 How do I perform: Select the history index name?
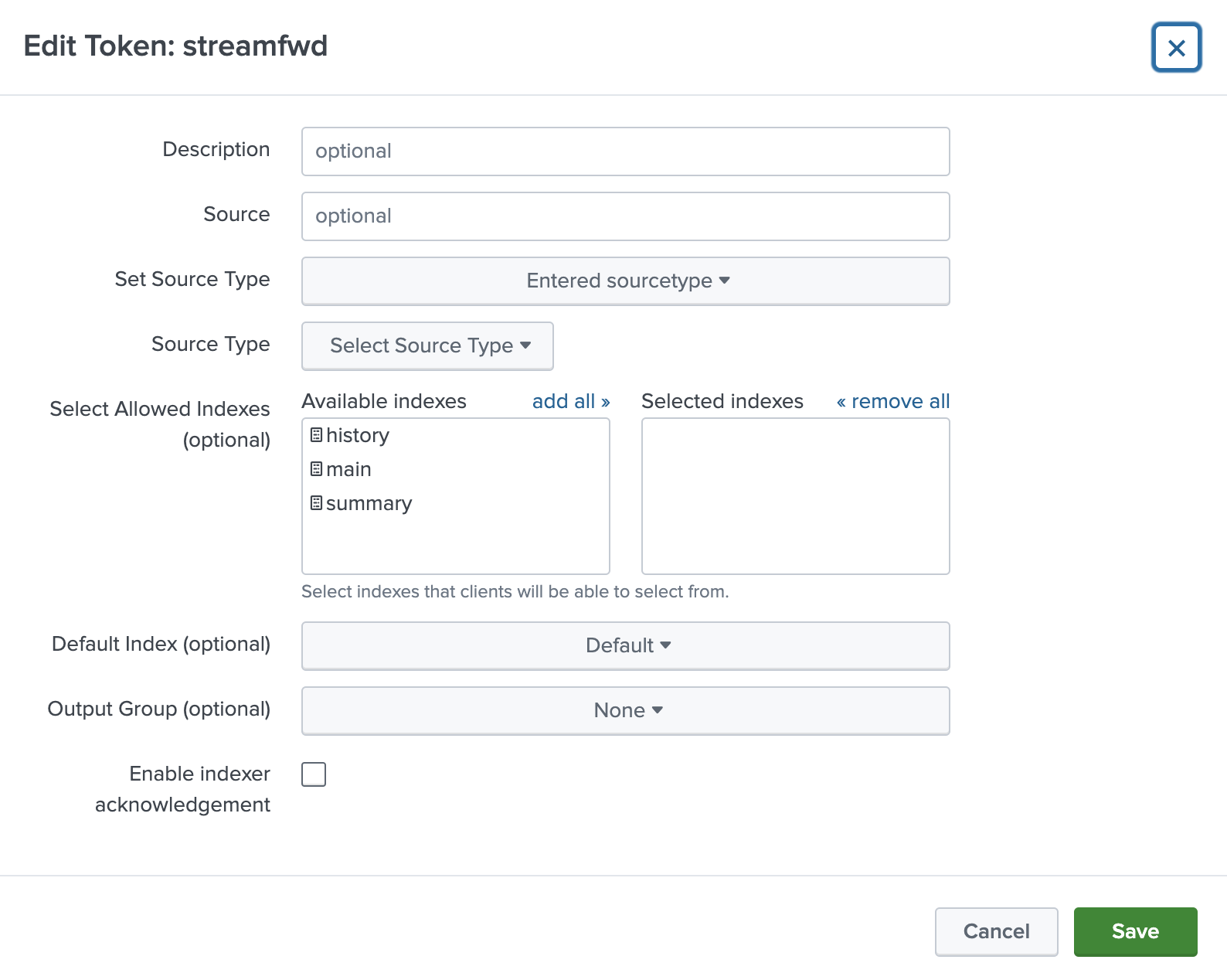click(x=358, y=435)
